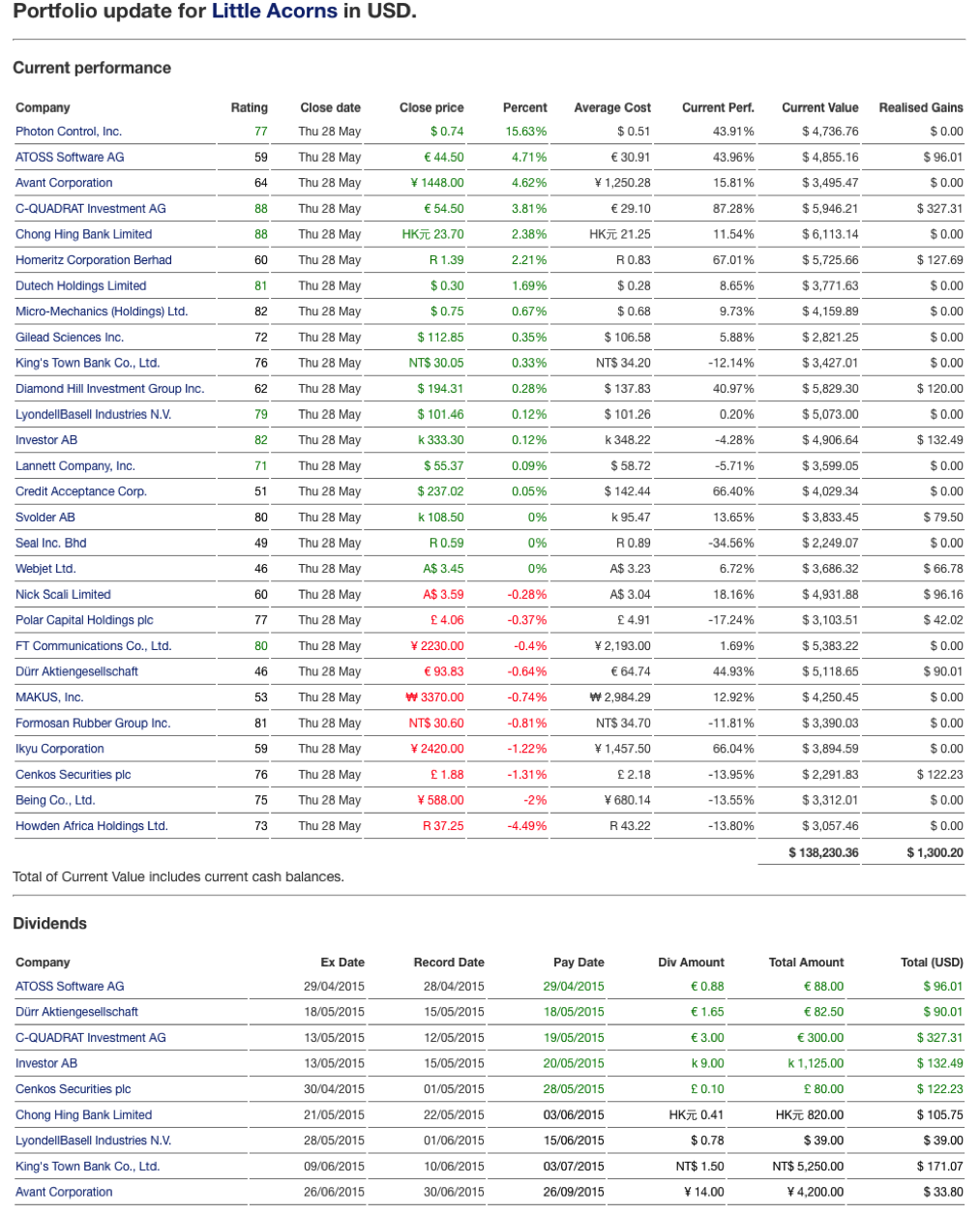The image size is (980, 1215).
Task: Select the Record Date column header
Action: click(x=449, y=963)
